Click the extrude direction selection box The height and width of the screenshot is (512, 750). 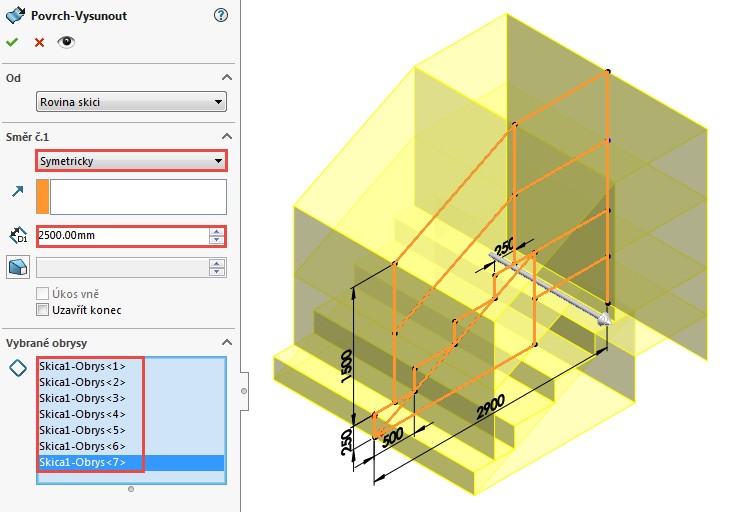pyautogui.click(x=138, y=197)
